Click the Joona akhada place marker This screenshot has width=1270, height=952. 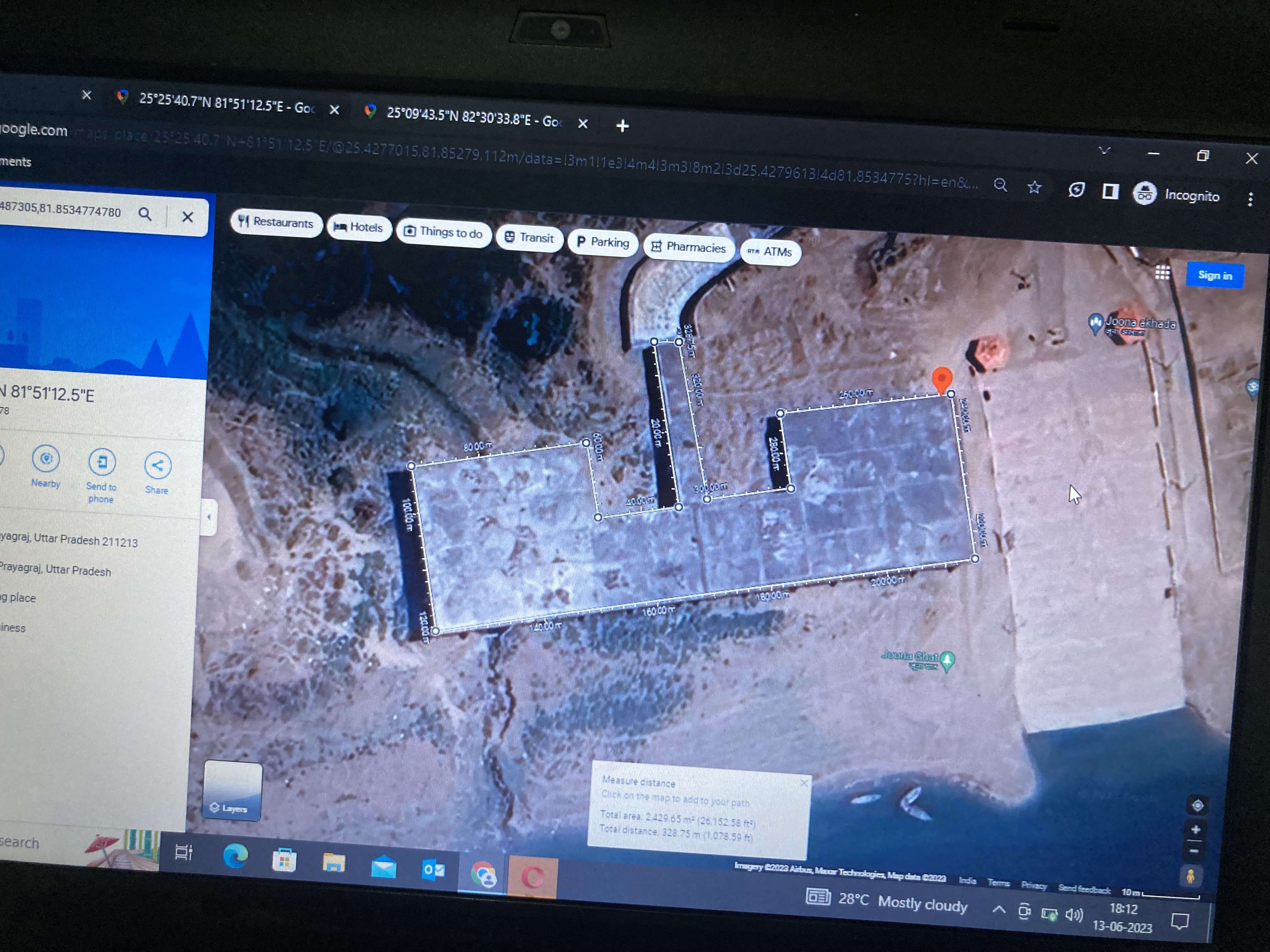(x=1096, y=323)
